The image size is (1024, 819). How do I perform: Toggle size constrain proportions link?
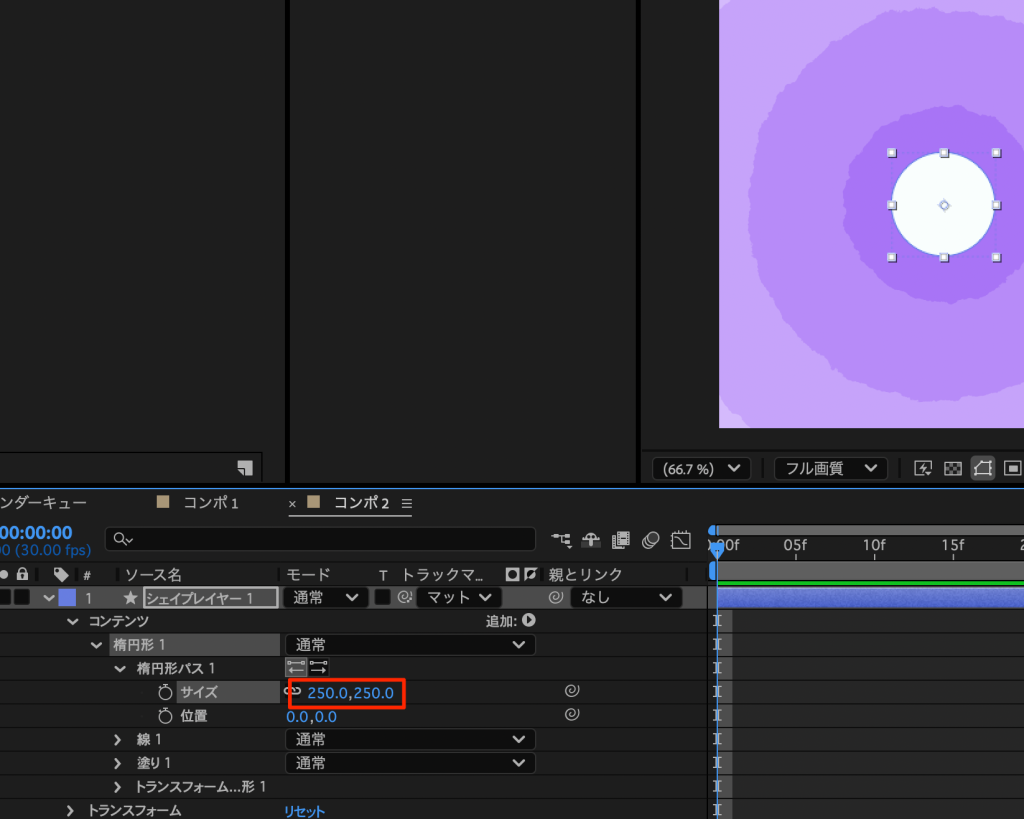click(293, 692)
